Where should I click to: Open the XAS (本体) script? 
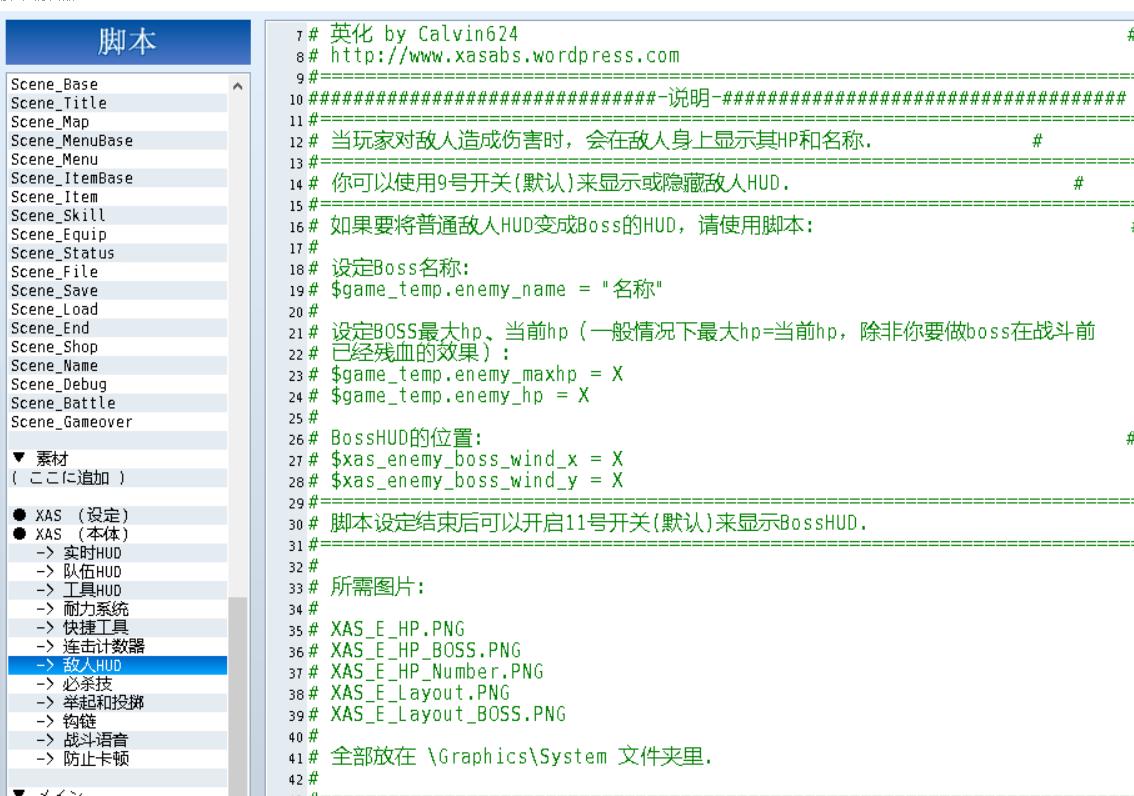coord(117,535)
